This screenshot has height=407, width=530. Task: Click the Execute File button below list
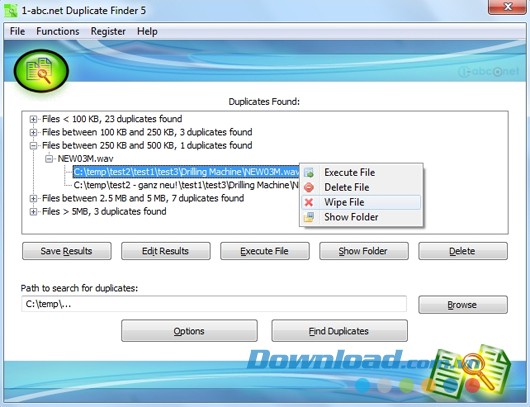pos(265,251)
